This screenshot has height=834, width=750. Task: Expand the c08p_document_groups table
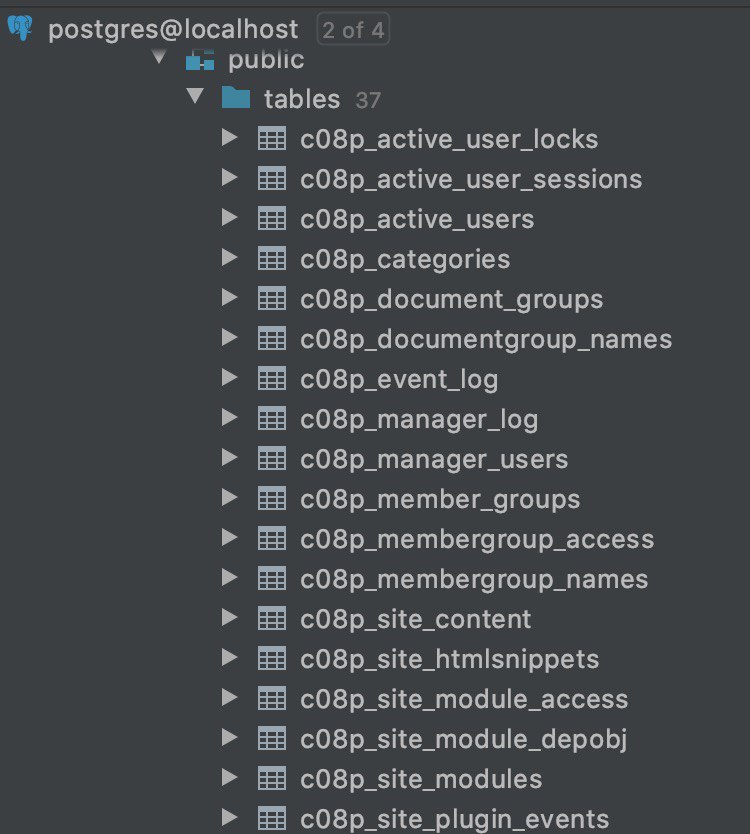229,297
